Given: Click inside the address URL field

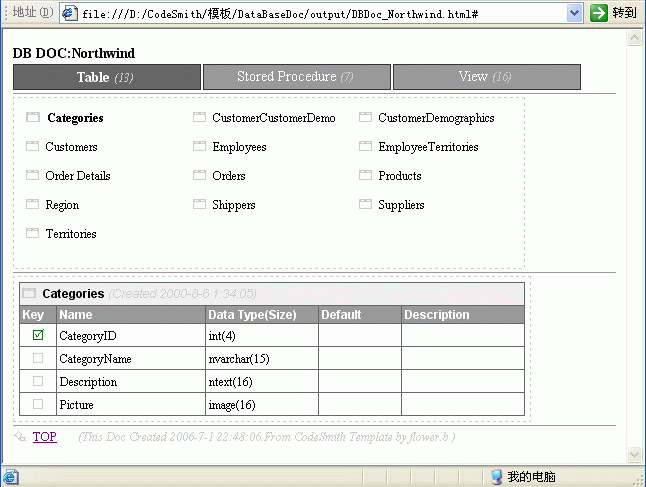Looking at the screenshot, I should pos(321,14).
